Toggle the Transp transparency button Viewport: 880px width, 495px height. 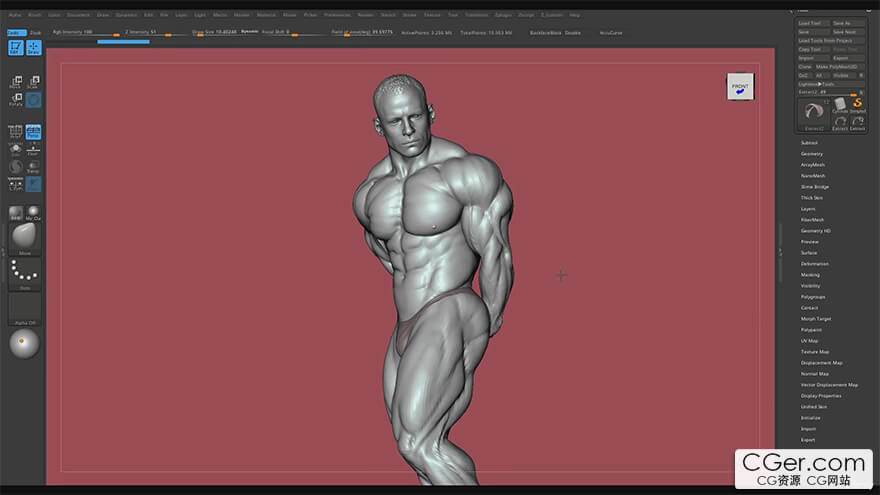pyautogui.click(x=33, y=167)
